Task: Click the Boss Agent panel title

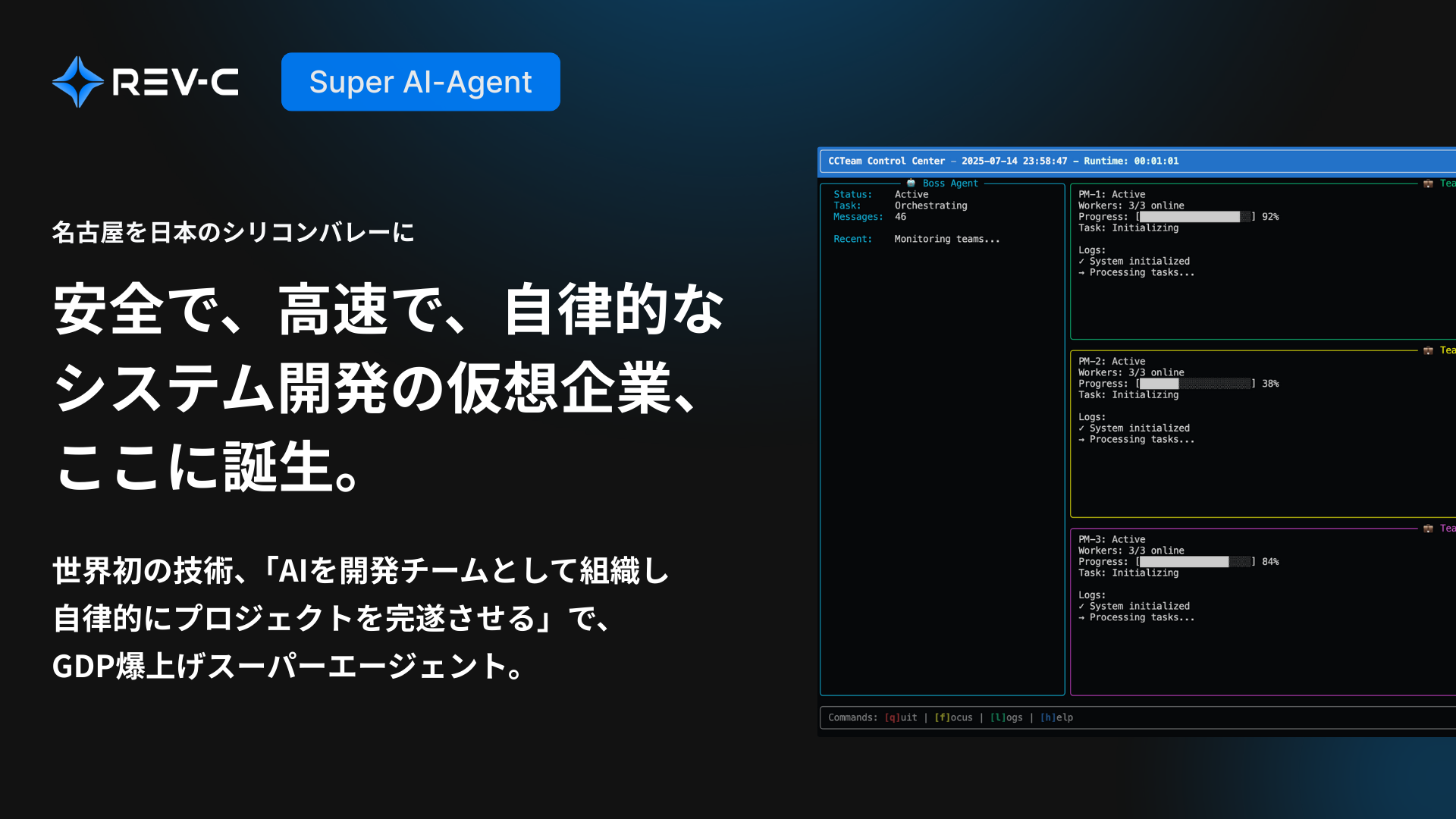Action: (950, 184)
